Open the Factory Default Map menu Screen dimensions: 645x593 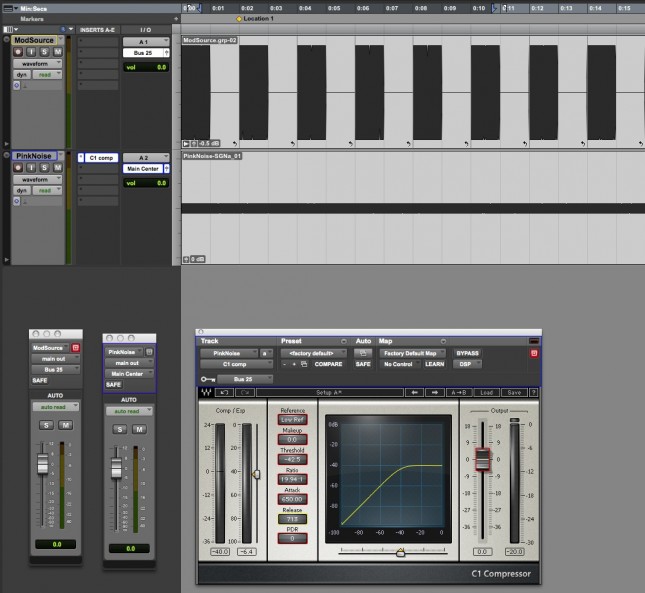pos(411,353)
